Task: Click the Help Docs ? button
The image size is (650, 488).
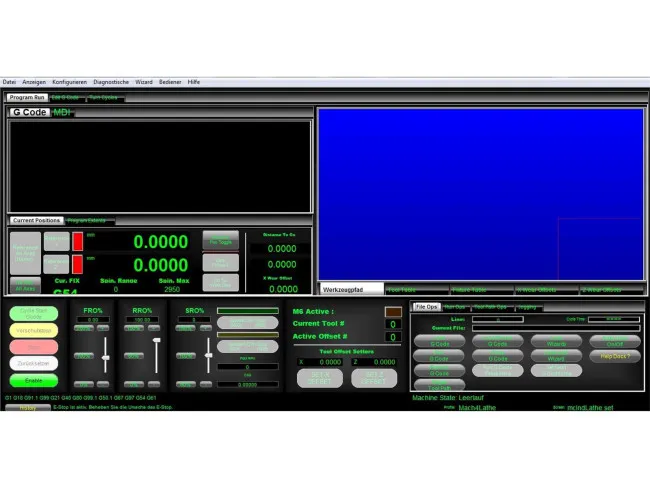Action: tap(613, 356)
